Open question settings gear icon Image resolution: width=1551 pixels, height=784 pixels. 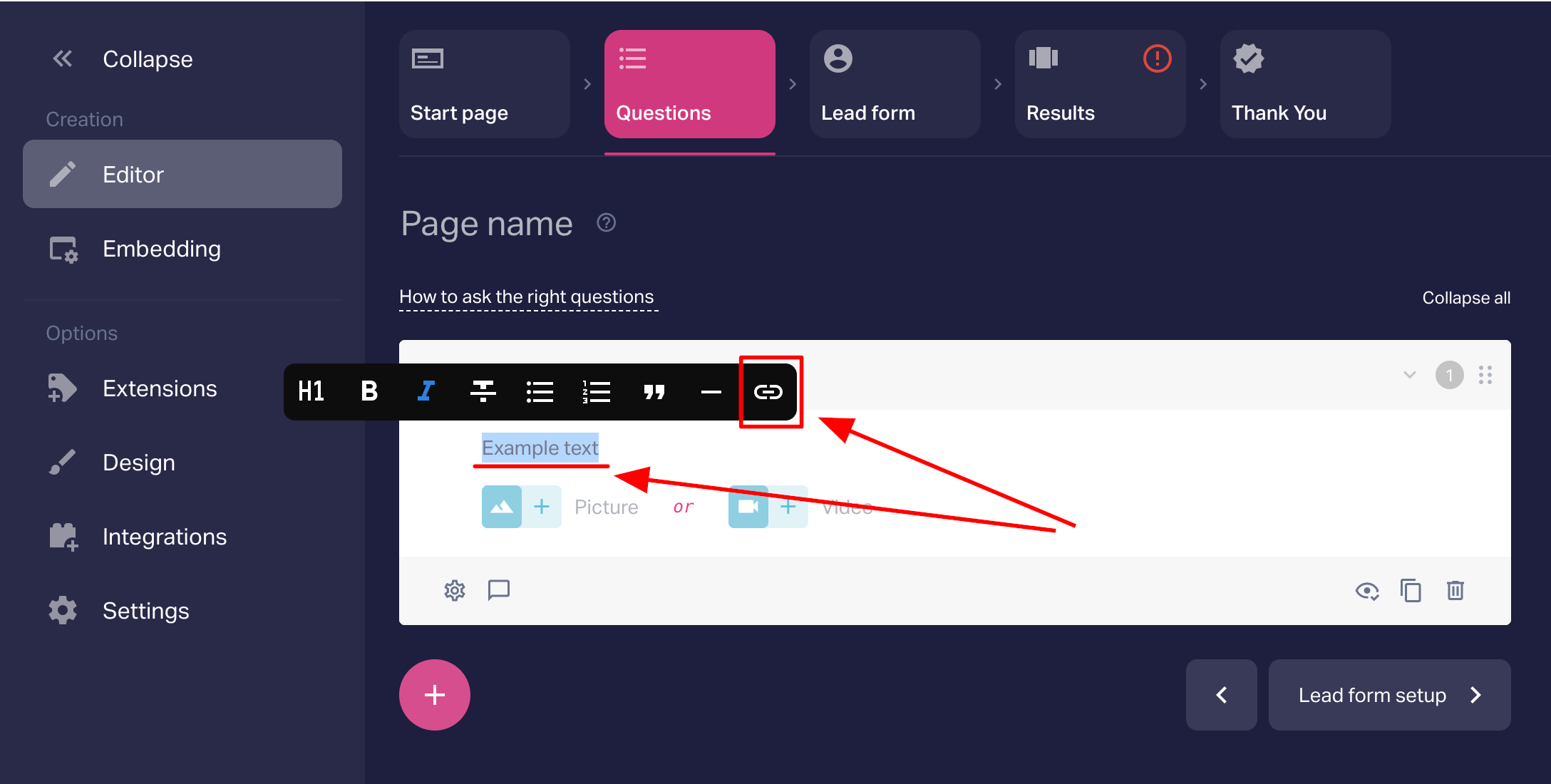pyautogui.click(x=455, y=590)
